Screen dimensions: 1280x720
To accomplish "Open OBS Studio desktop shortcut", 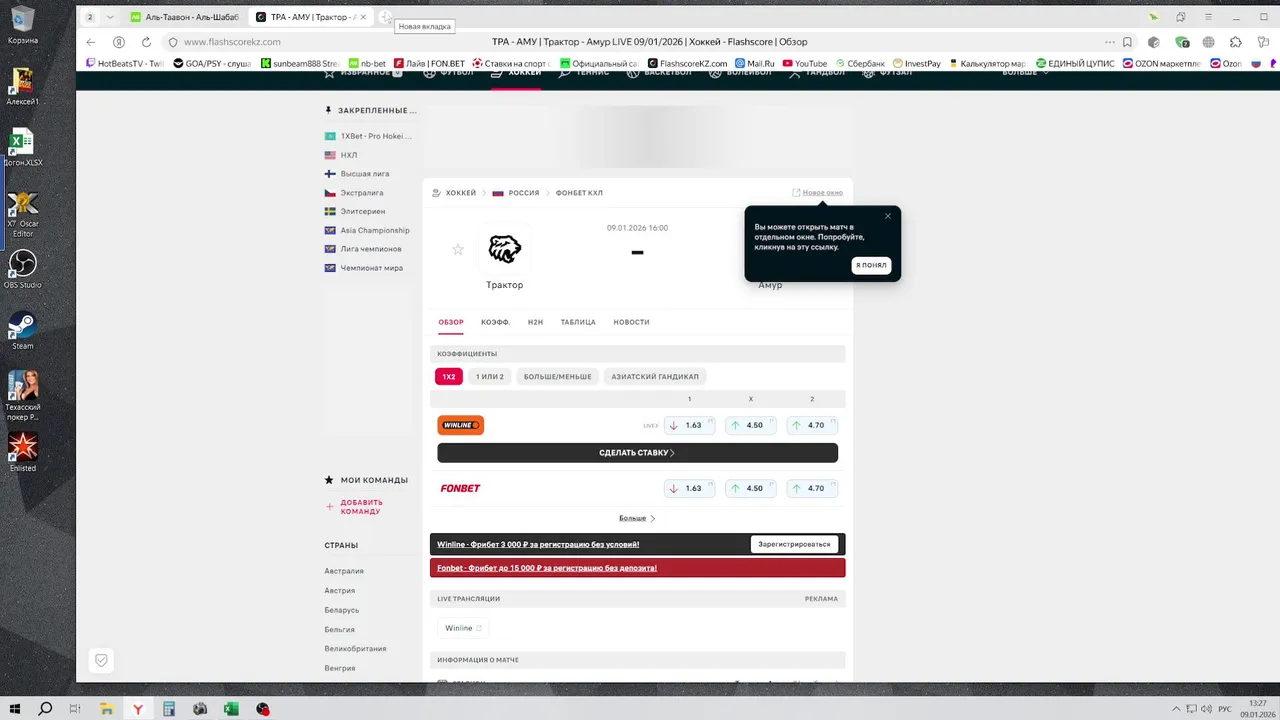I will click(22, 269).
